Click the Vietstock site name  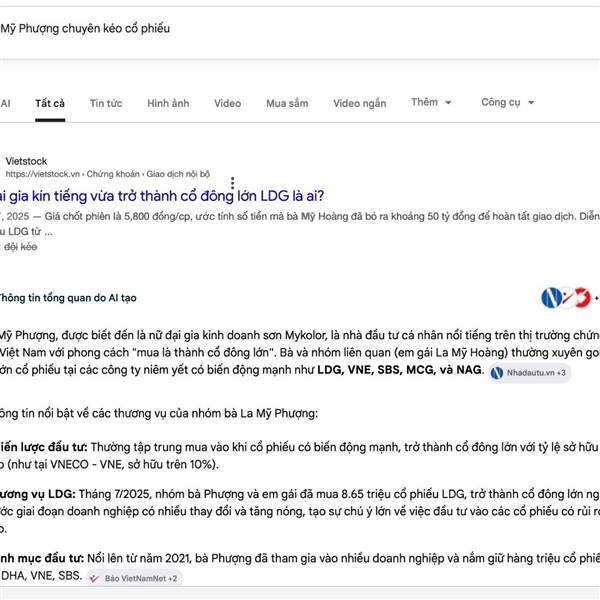(x=26, y=160)
